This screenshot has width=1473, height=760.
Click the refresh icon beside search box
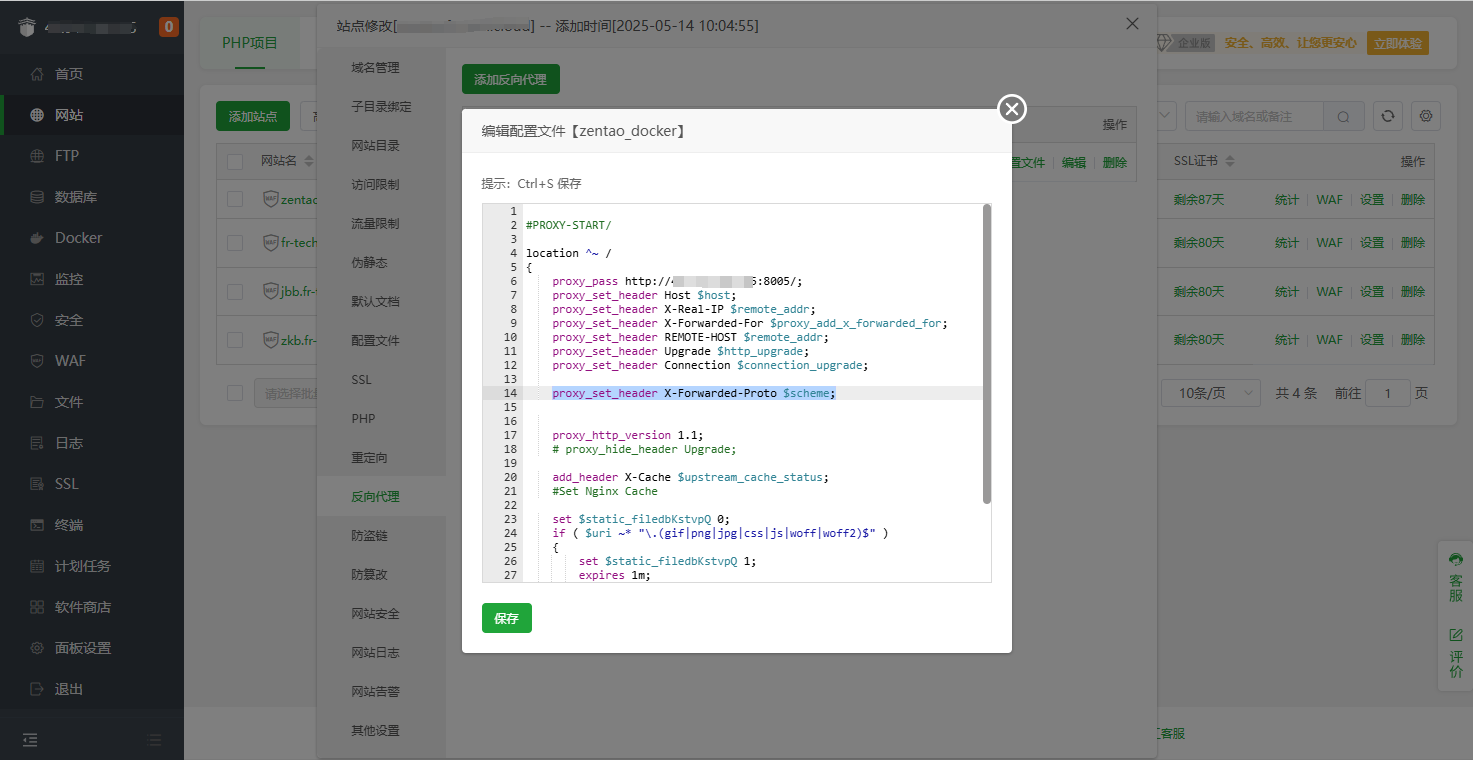pos(1387,116)
